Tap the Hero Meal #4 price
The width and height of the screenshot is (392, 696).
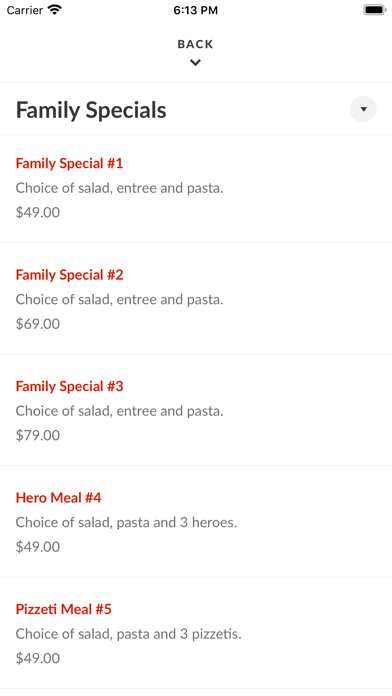pos(38,546)
